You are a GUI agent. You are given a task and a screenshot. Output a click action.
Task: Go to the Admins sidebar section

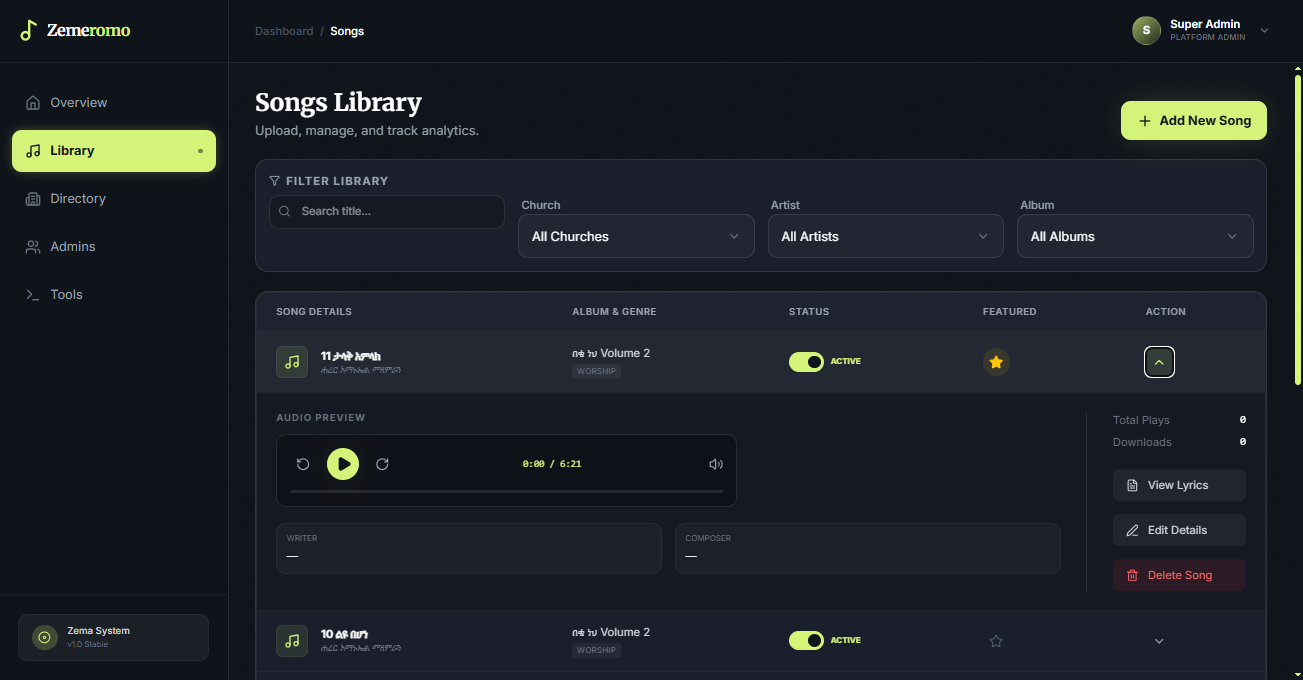[x=114, y=246]
